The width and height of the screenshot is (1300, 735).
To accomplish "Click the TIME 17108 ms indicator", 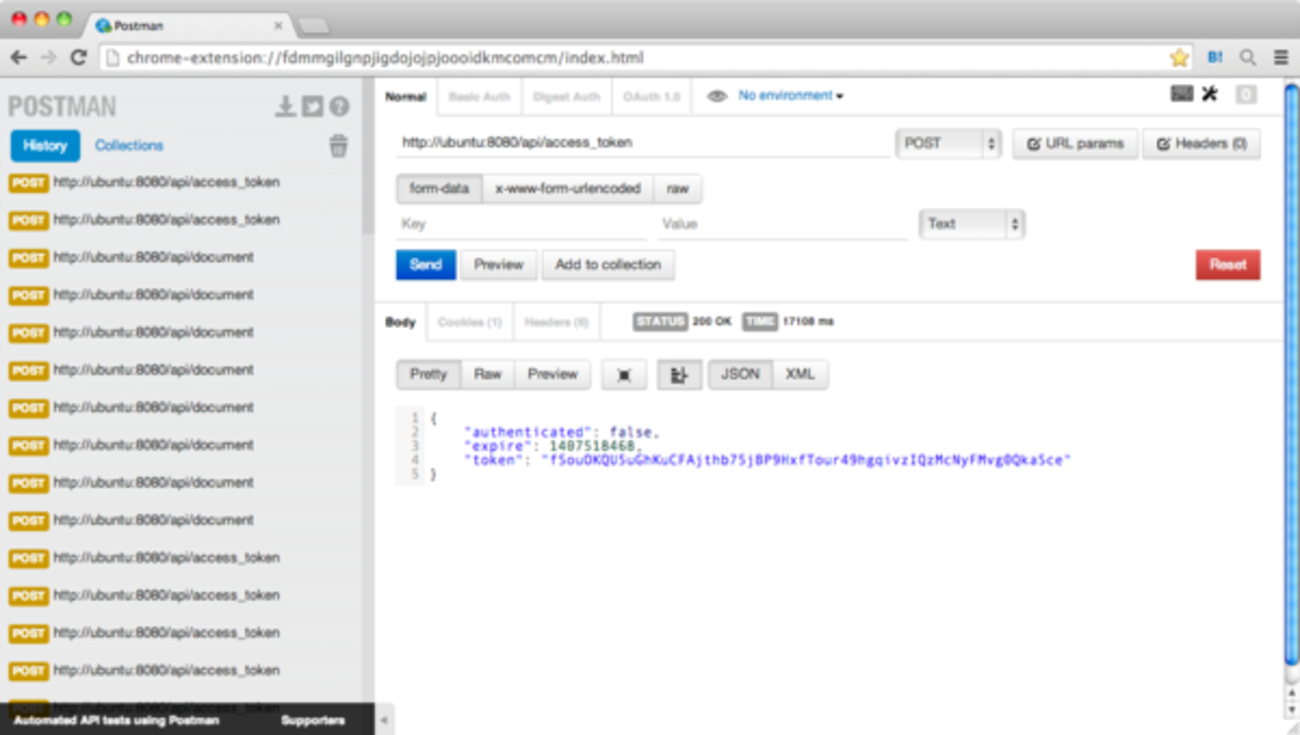I will (x=789, y=322).
